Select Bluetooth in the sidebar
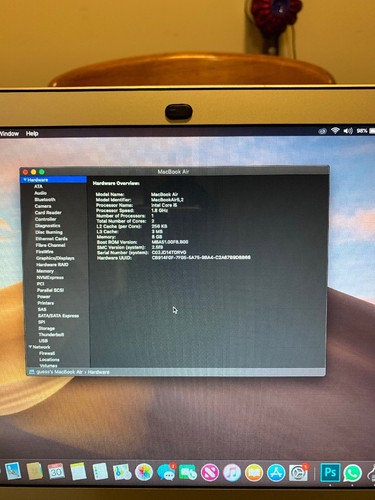This screenshot has width=375, height=500. (45, 200)
